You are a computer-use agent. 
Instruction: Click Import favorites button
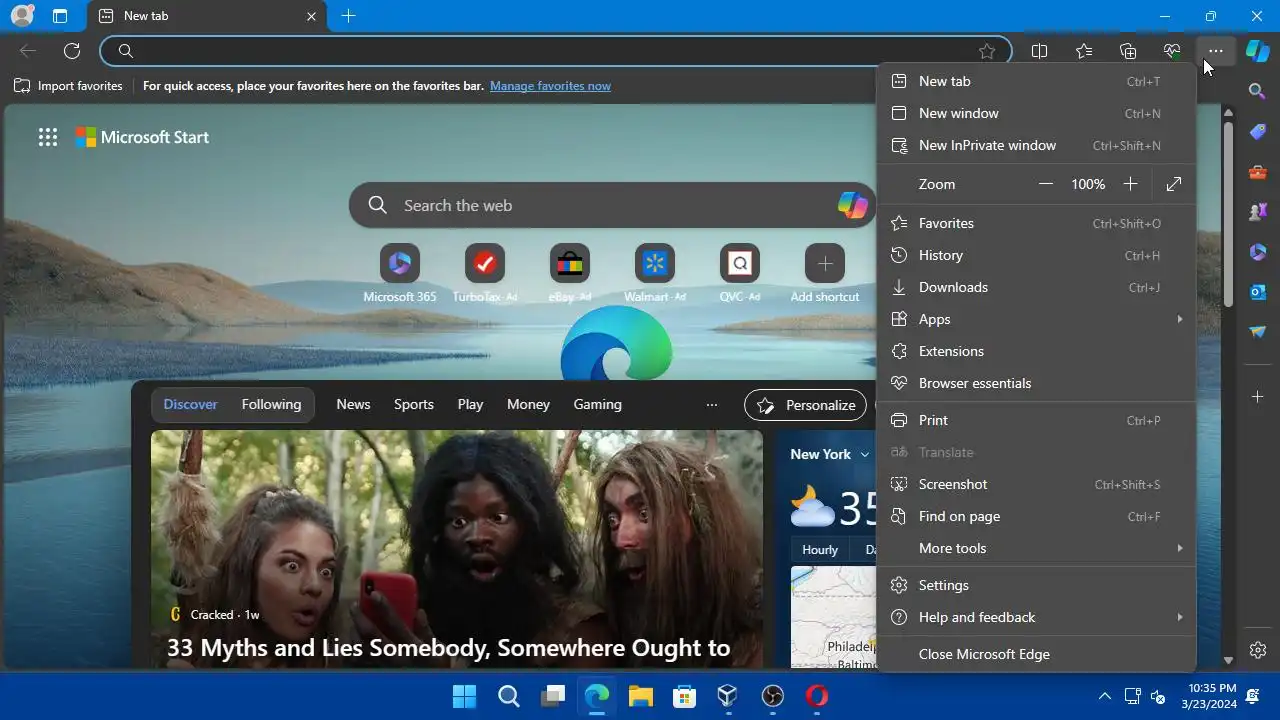[68, 86]
